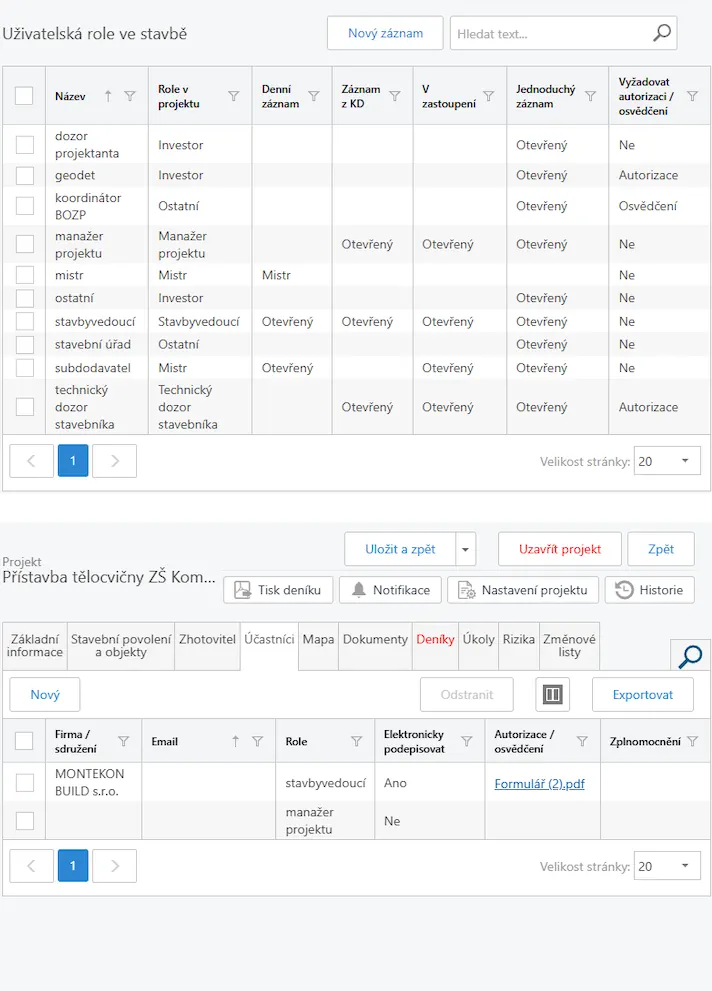Open the Formulář (2).pdf link
712x991 pixels.
pyautogui.click(x=539, y=783)
